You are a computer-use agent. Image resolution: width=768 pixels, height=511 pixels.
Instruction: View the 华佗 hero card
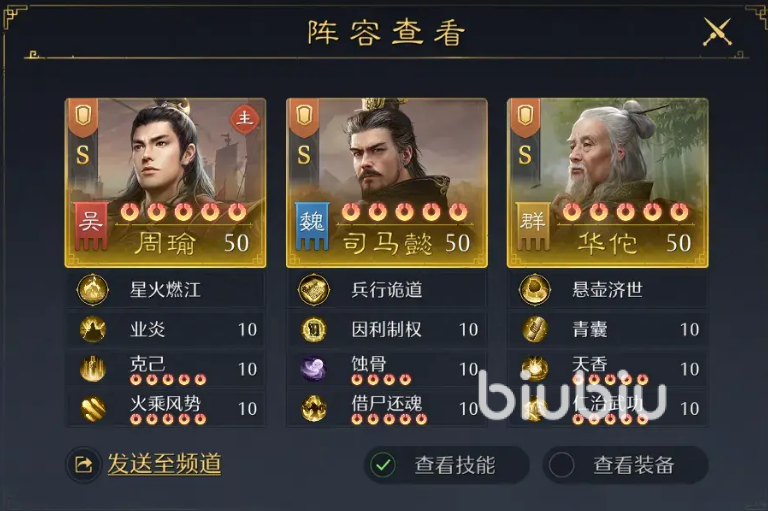[x=608, y=183]
